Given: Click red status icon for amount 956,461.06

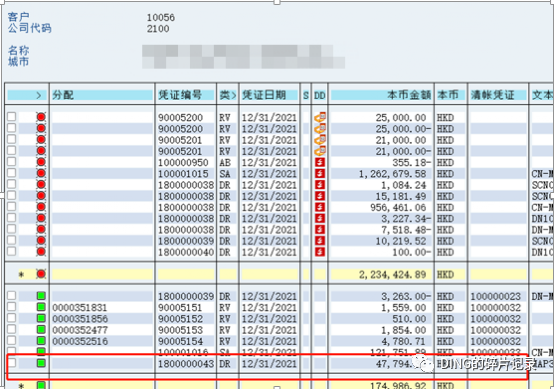Looking at the screenshot, I should click(x=41, y=207).
